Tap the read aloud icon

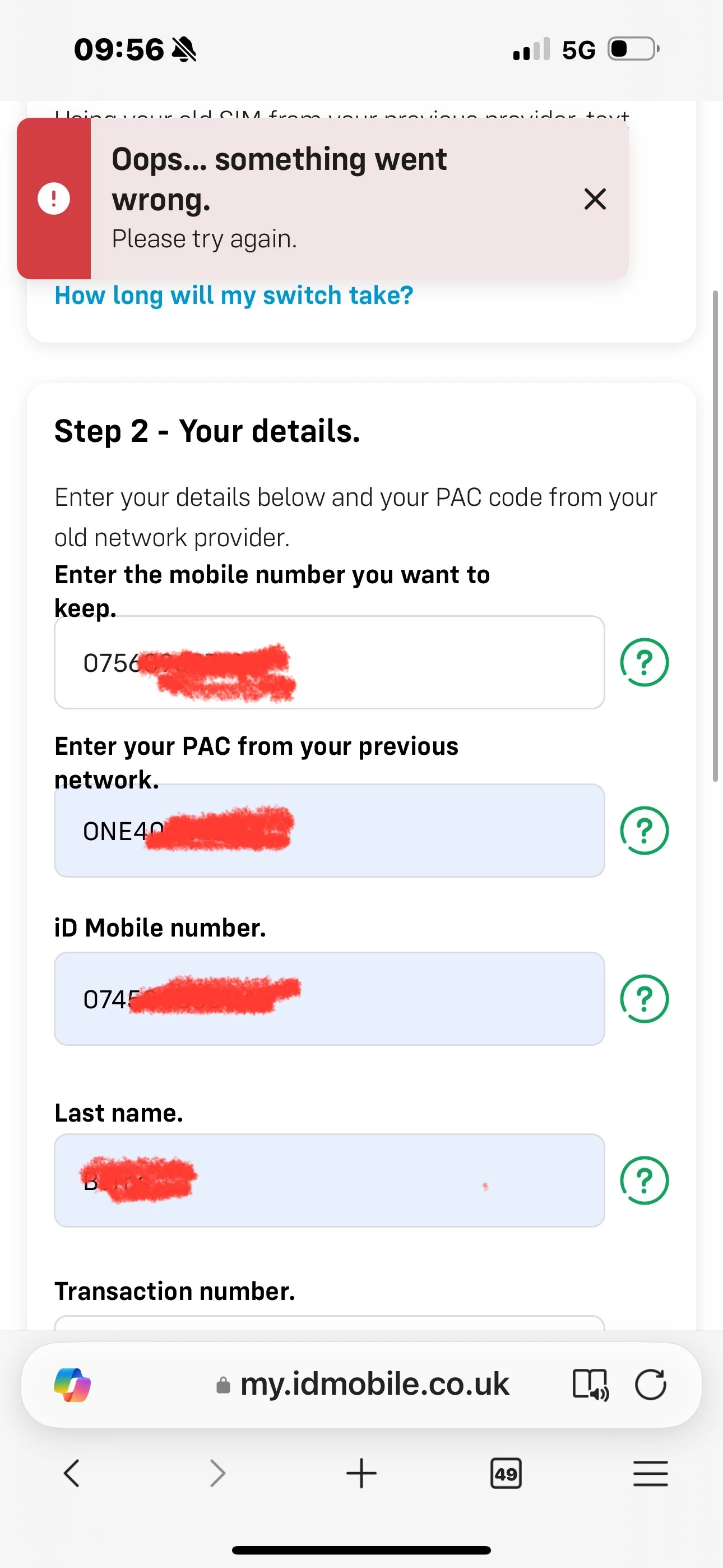click(590, 1385)
